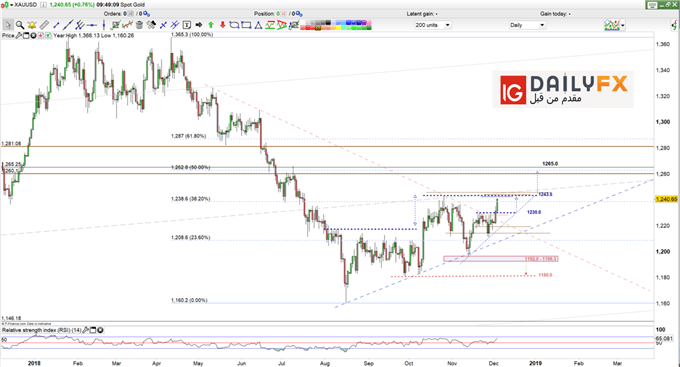This screenshot has width=680, height=367.
Task: Open RSI indicator wrench settings
Action: pyautogui.click(x=85, y=330)
